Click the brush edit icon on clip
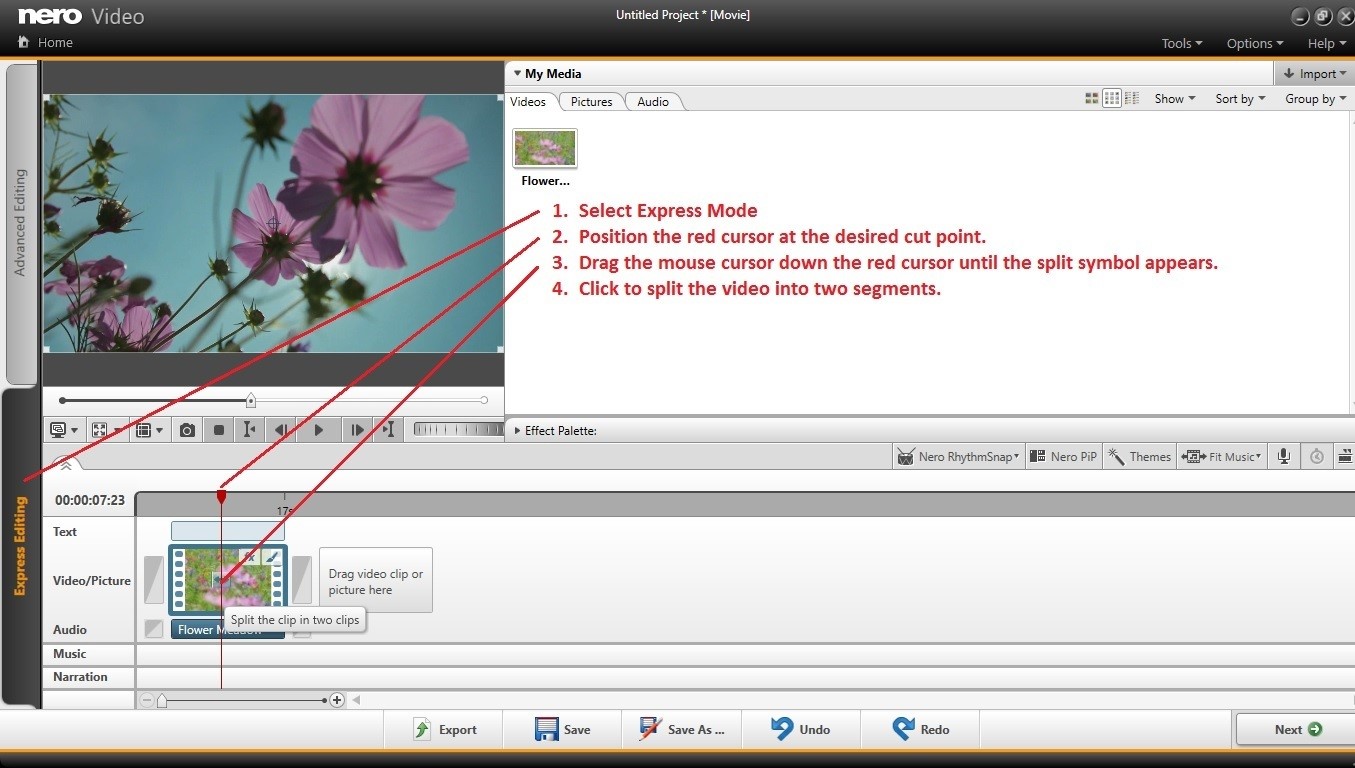Screen dimensions: 1355x768 [272, 556]
